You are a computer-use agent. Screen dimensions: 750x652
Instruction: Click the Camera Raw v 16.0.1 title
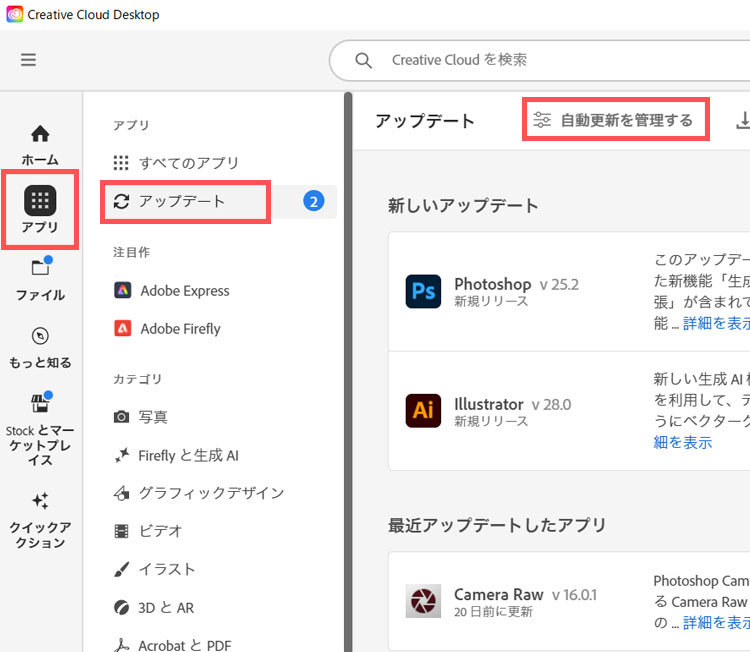click(x=525, y=595)
